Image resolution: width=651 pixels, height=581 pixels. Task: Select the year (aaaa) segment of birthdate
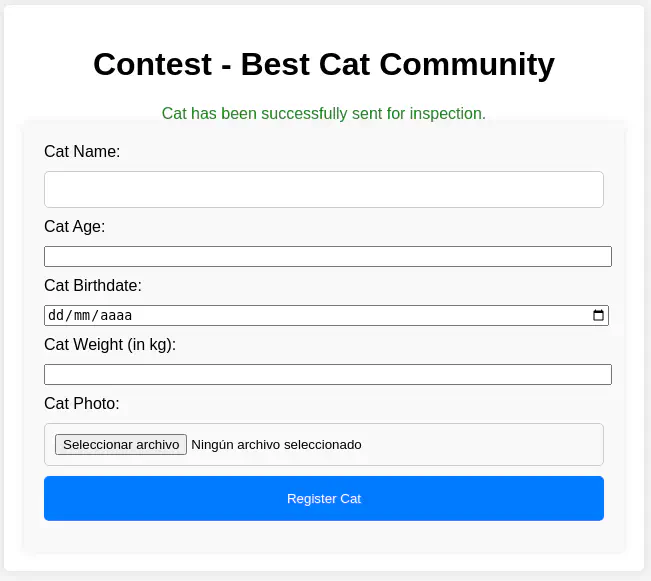116,315
